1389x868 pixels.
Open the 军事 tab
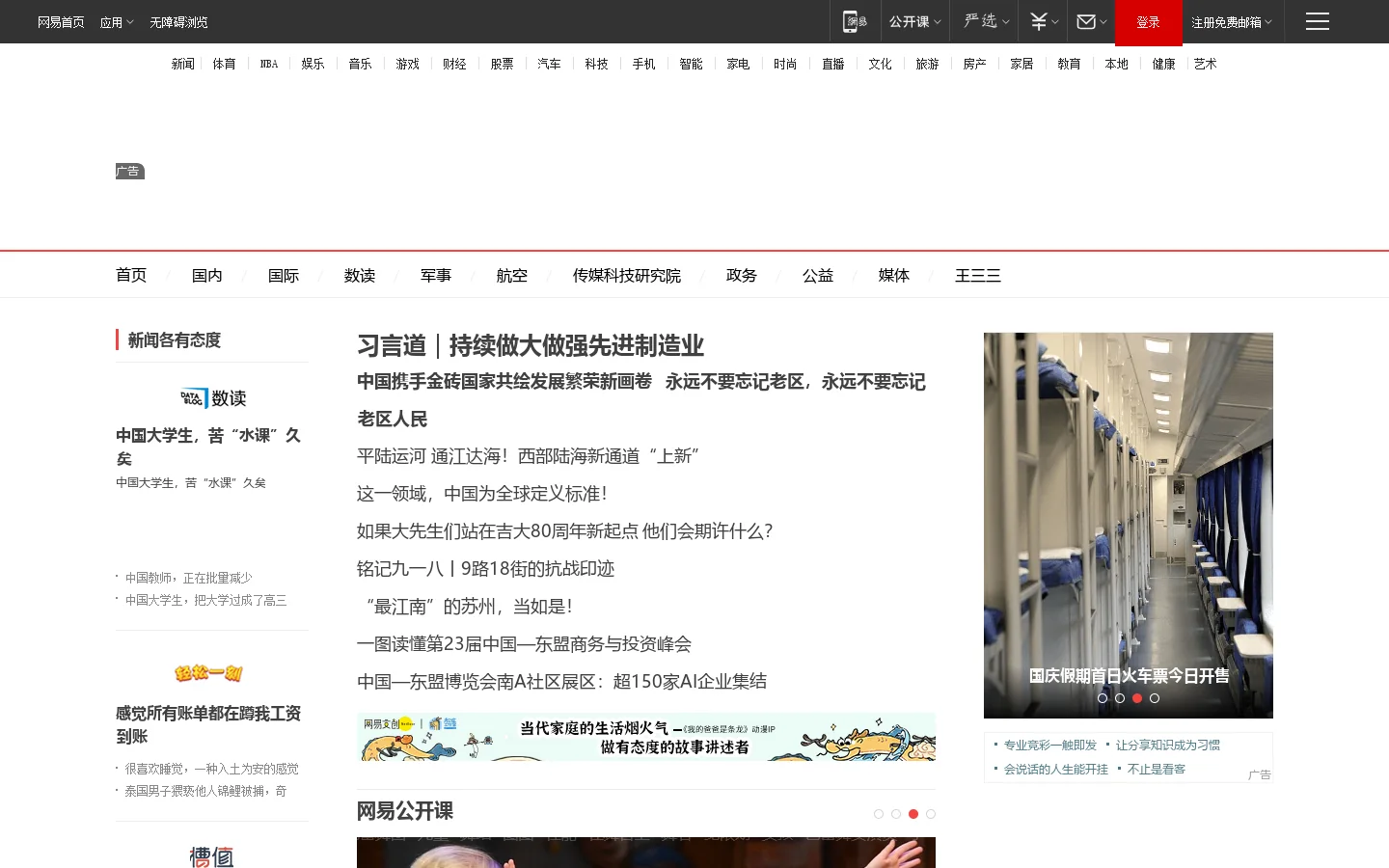pos(436,275)
